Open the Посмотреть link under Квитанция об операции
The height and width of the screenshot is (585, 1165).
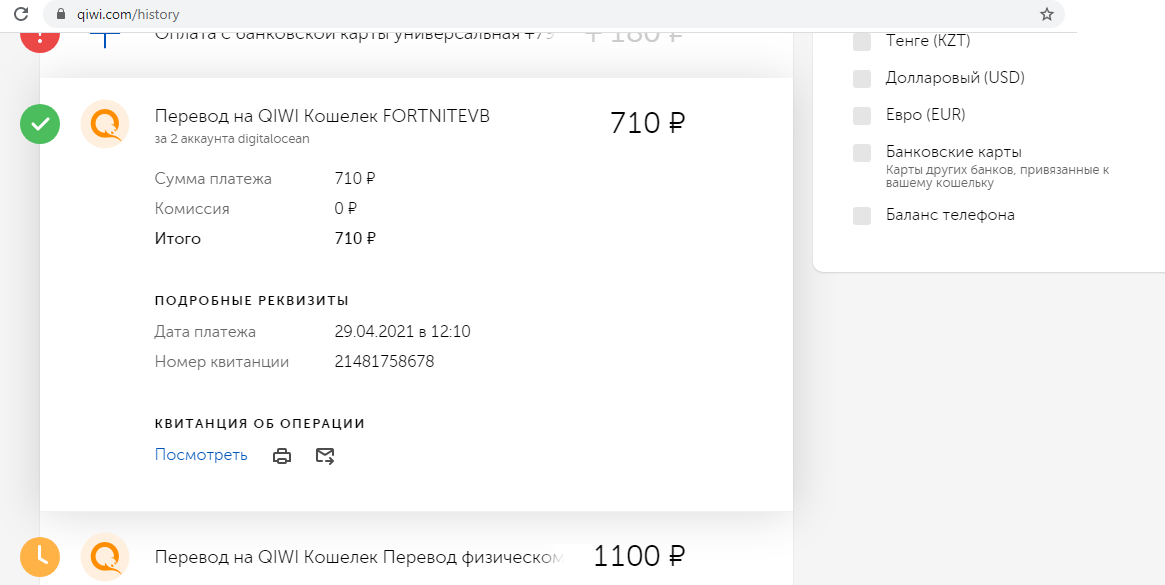click(200, 454)
